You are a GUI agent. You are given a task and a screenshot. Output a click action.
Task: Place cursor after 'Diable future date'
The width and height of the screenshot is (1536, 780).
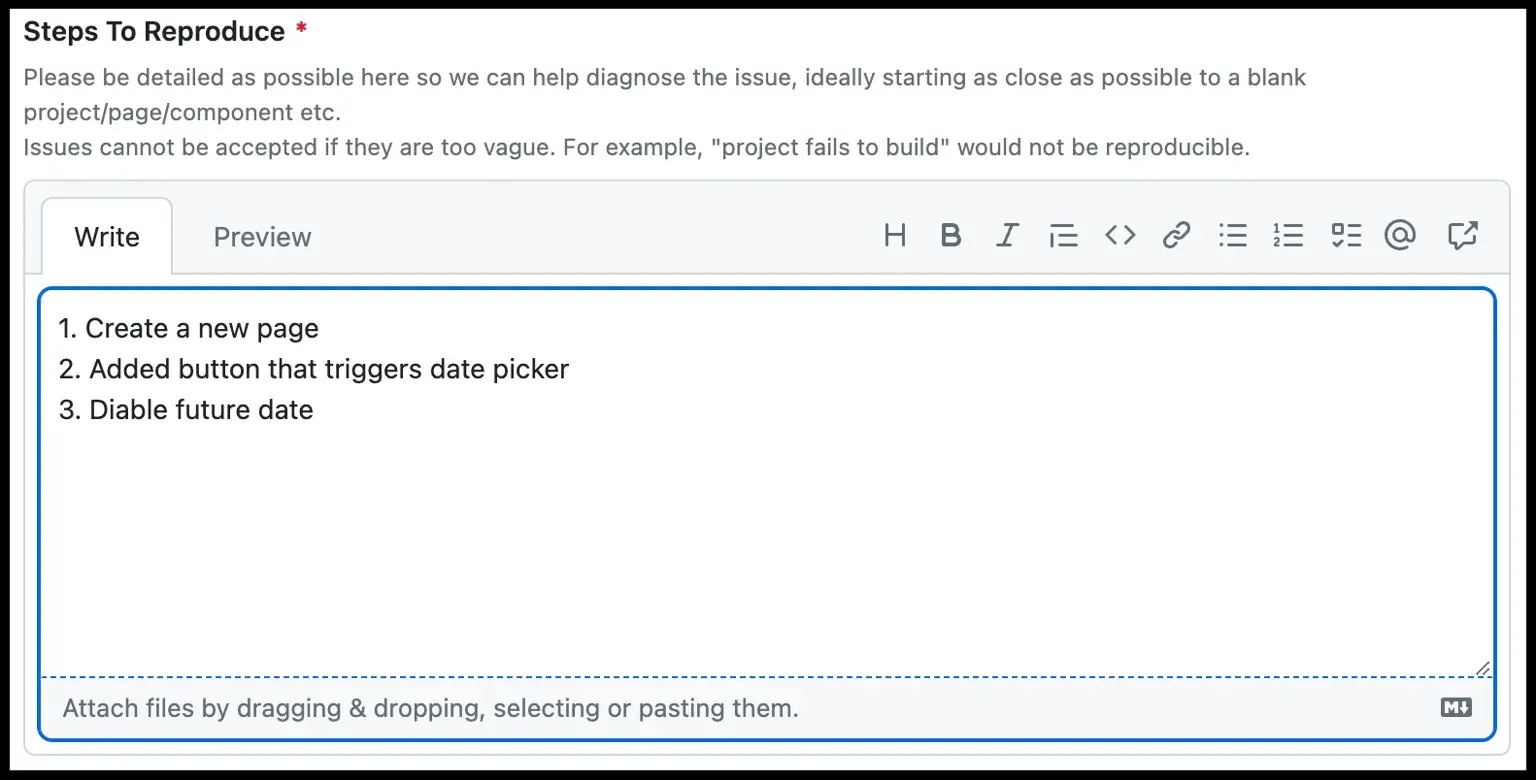pos(315,410)
